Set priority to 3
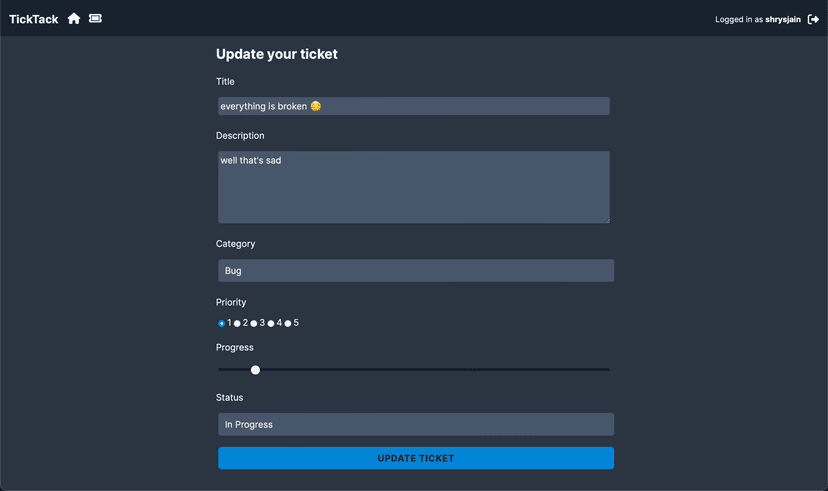 [254, 323]
